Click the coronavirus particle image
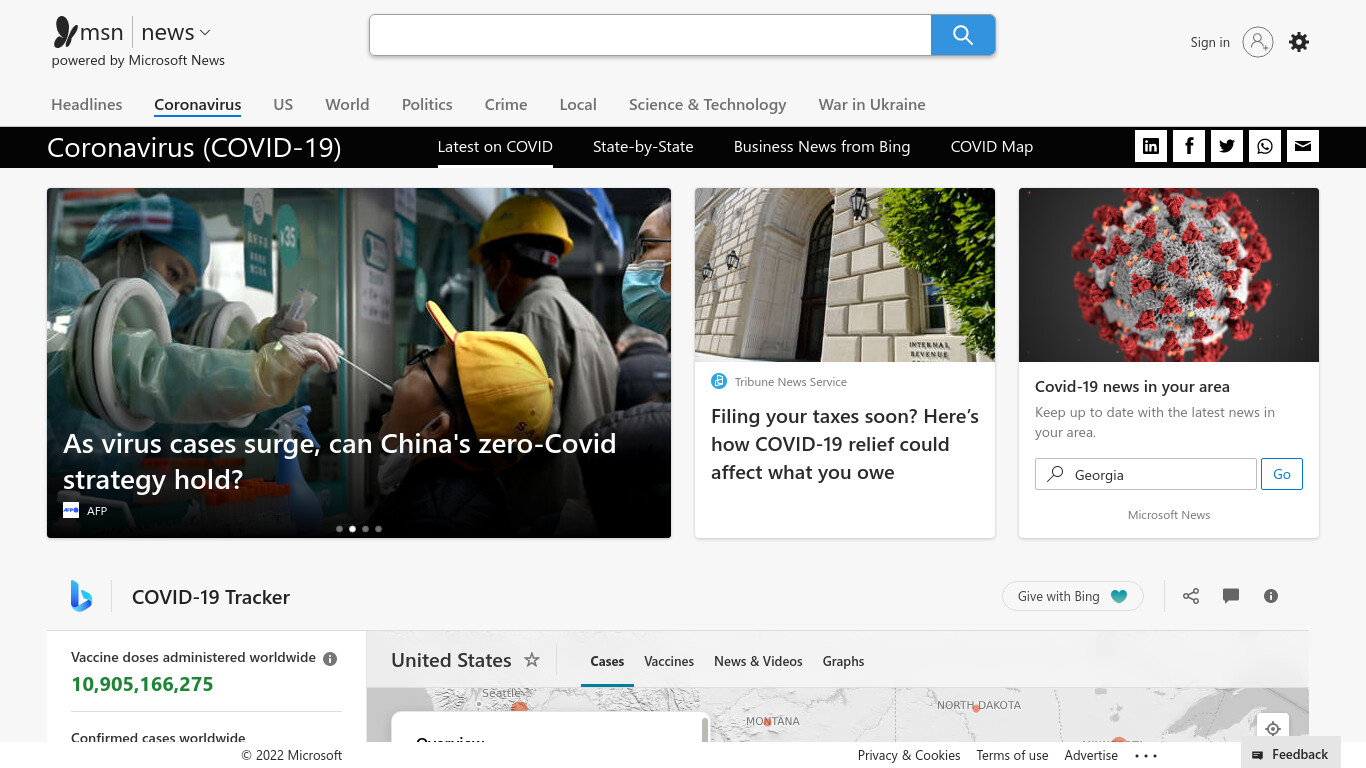The width and height of the screenshot is (1366, 768). coord(1169,275)
